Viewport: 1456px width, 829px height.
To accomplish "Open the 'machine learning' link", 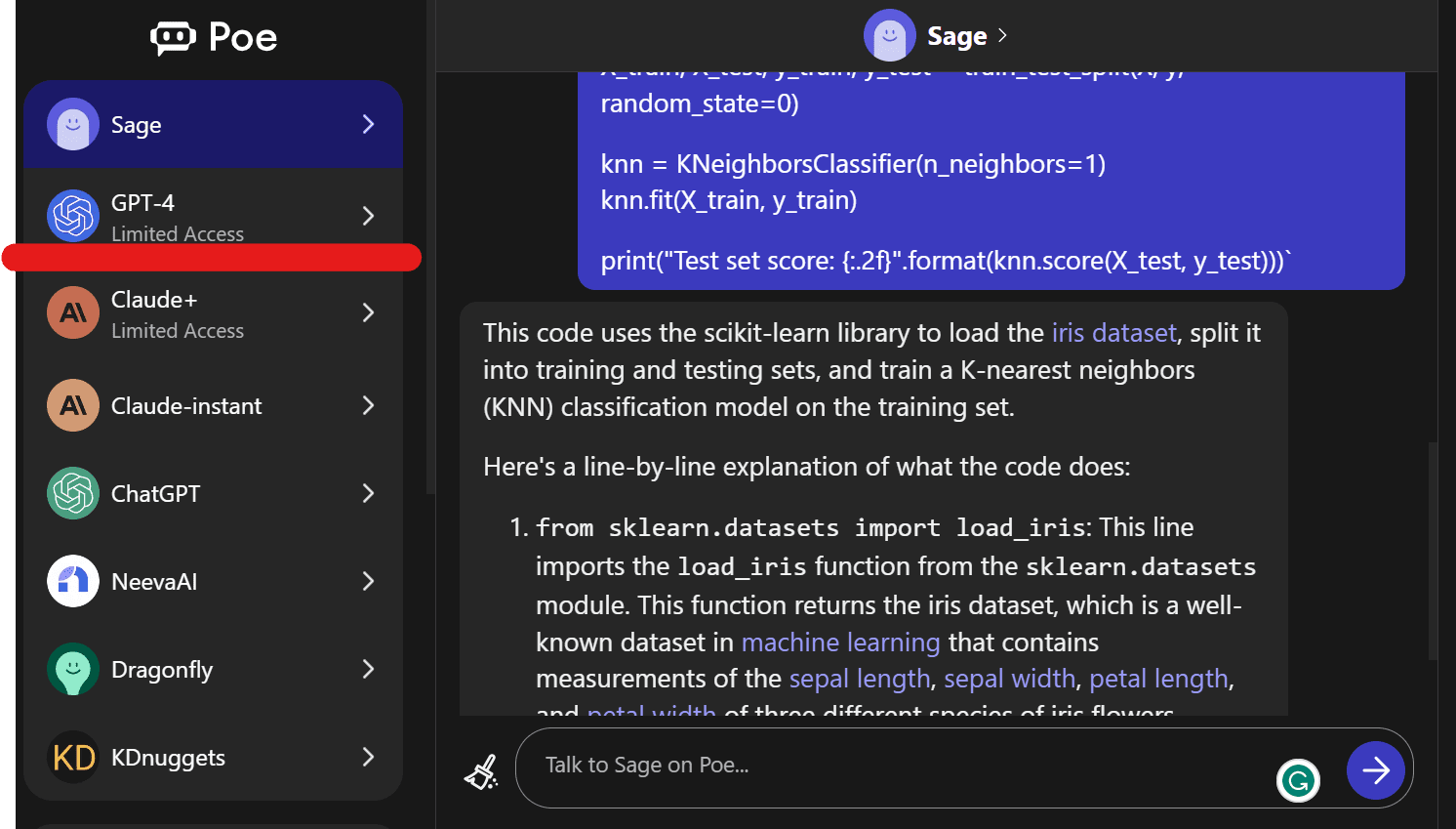I will 840,642.
